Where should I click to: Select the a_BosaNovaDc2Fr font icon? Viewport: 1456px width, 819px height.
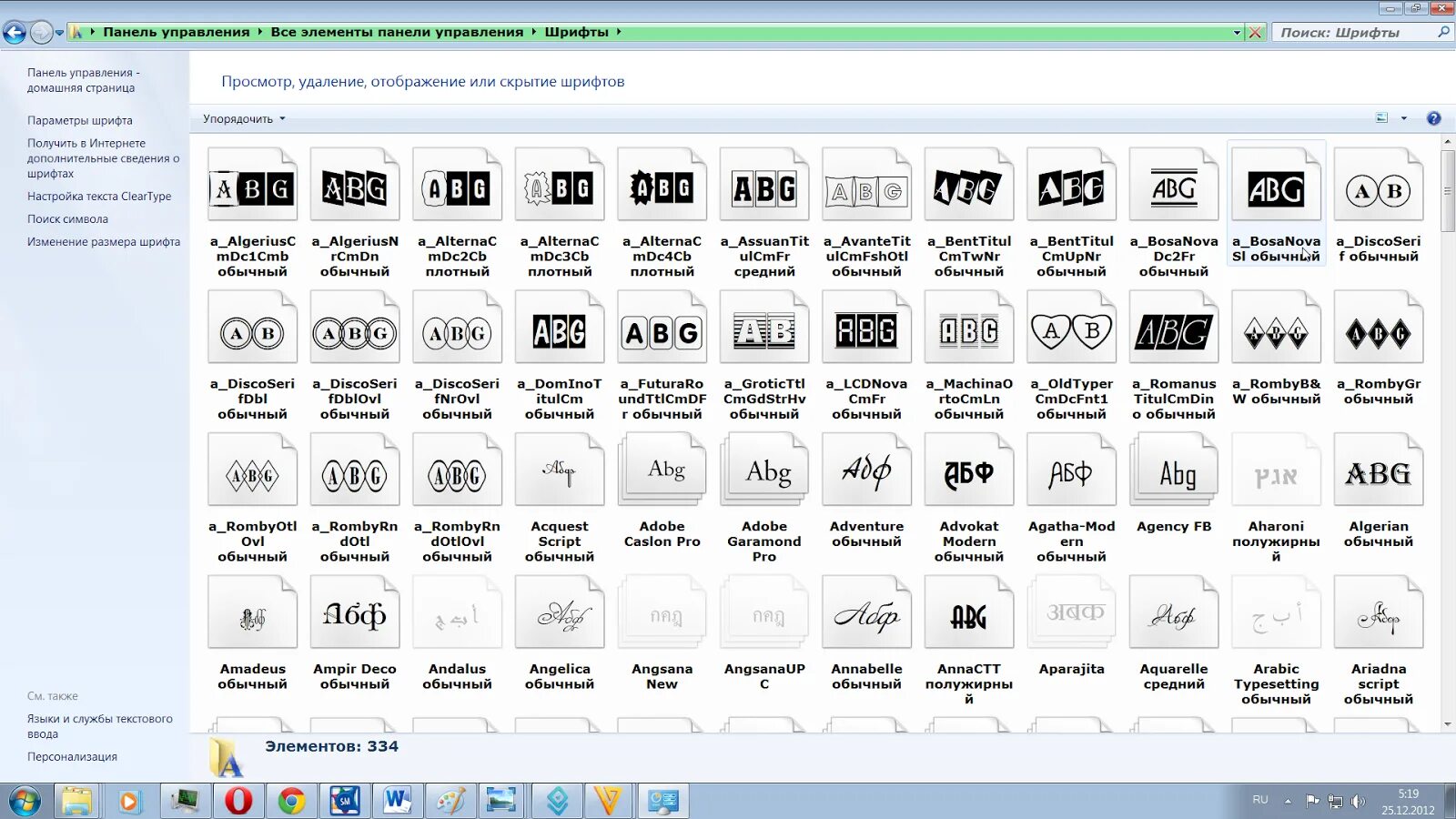click(1174, 185)
